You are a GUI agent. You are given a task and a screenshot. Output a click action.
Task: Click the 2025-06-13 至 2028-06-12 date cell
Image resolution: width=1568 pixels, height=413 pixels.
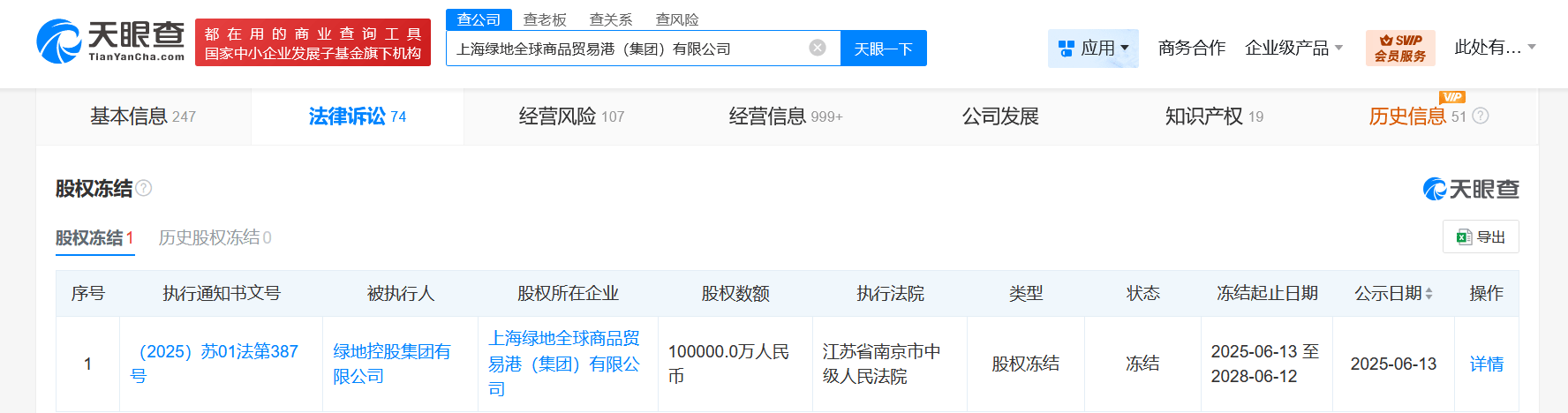click(x=1265, y=364)
